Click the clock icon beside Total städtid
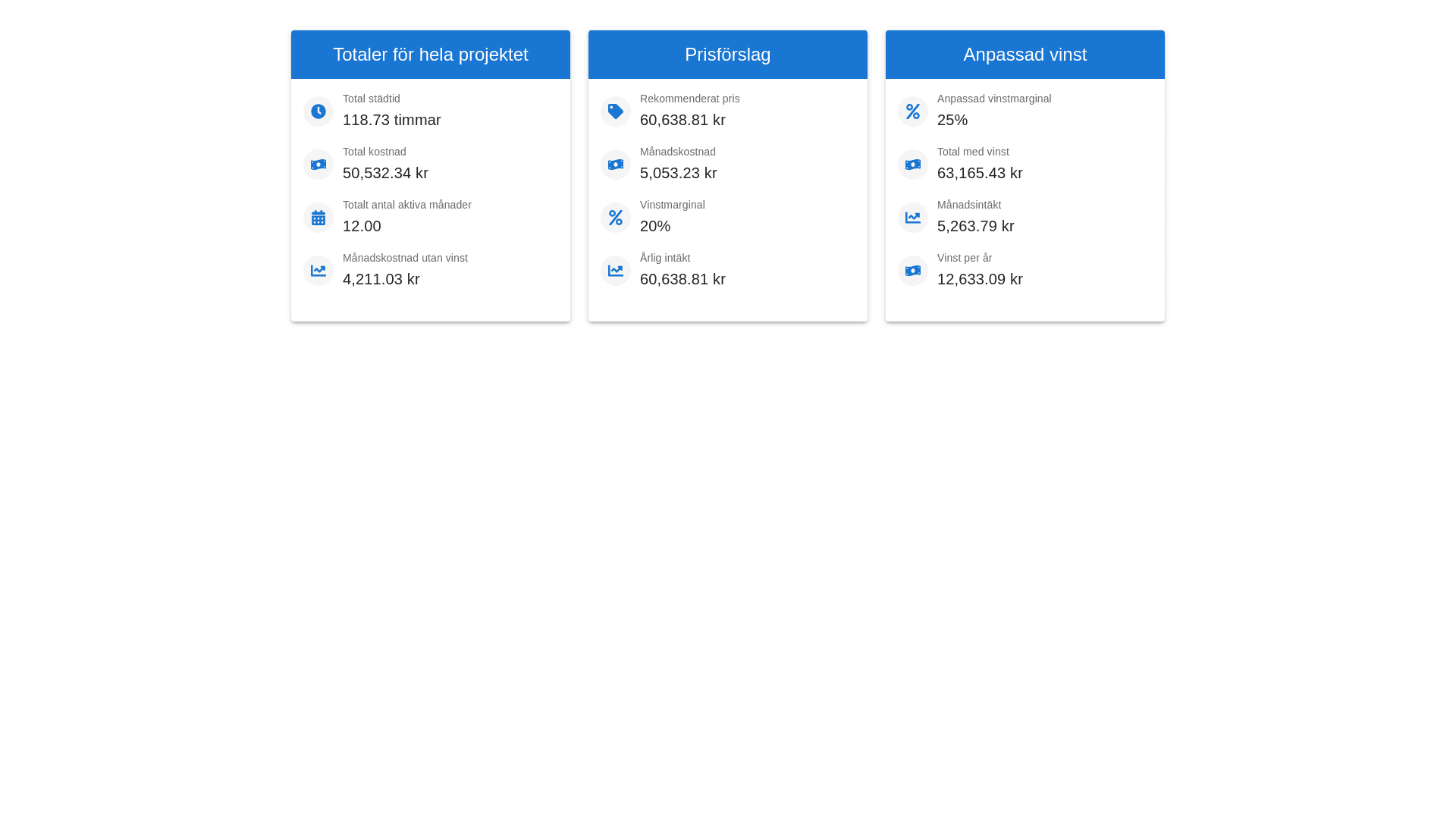Viewport: 1456px width, 819px height. click(318, 111)
